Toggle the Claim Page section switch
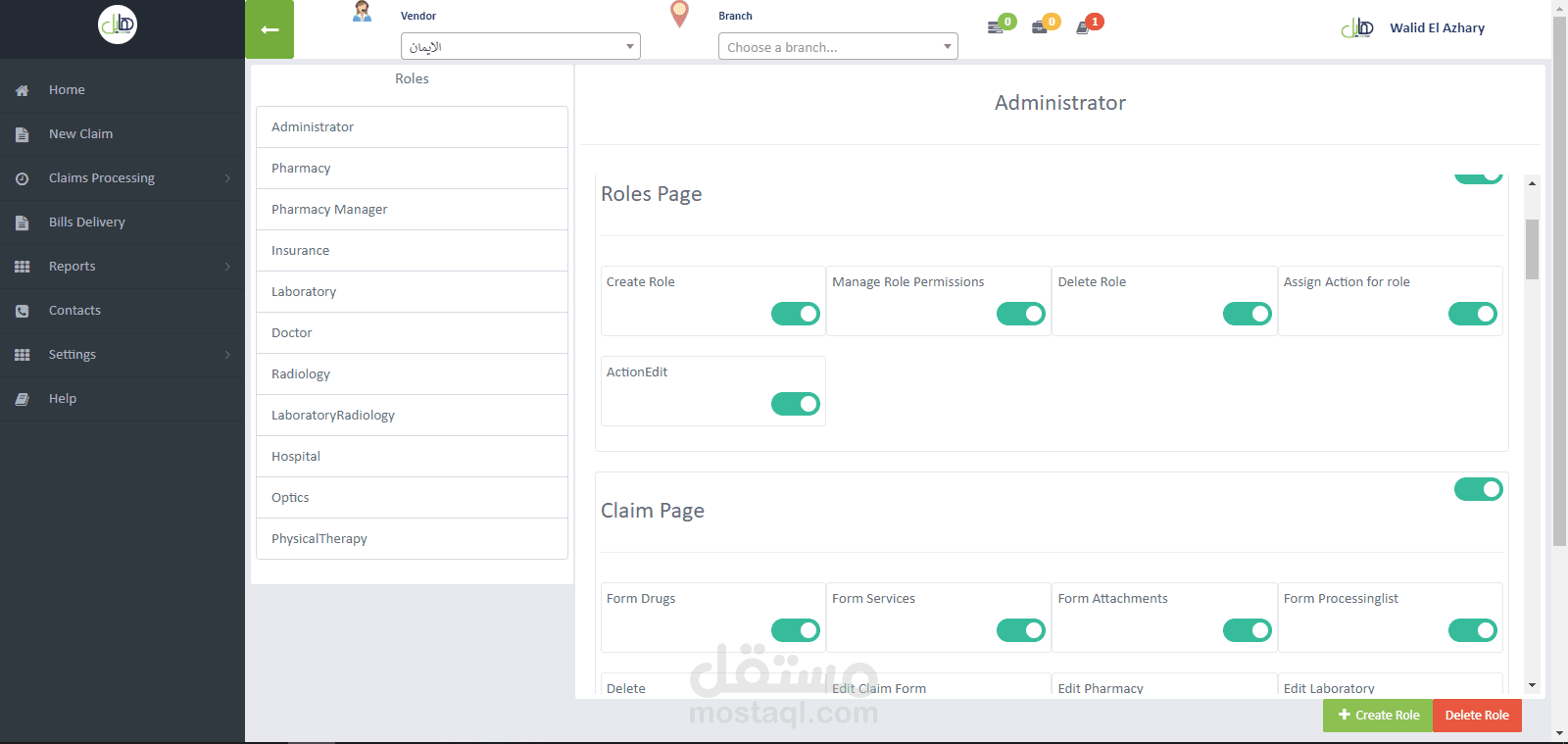The width and height of the screenshot is (1568, 744). coord(1479,489)
